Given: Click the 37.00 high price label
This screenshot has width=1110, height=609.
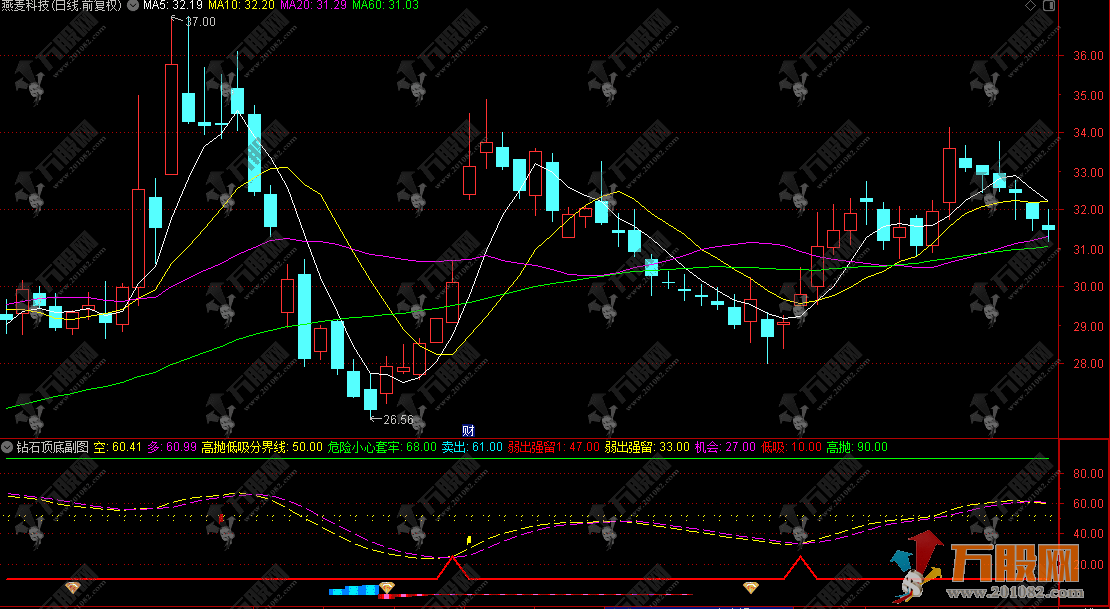Looking at the screenshot, I should (200, 22).
